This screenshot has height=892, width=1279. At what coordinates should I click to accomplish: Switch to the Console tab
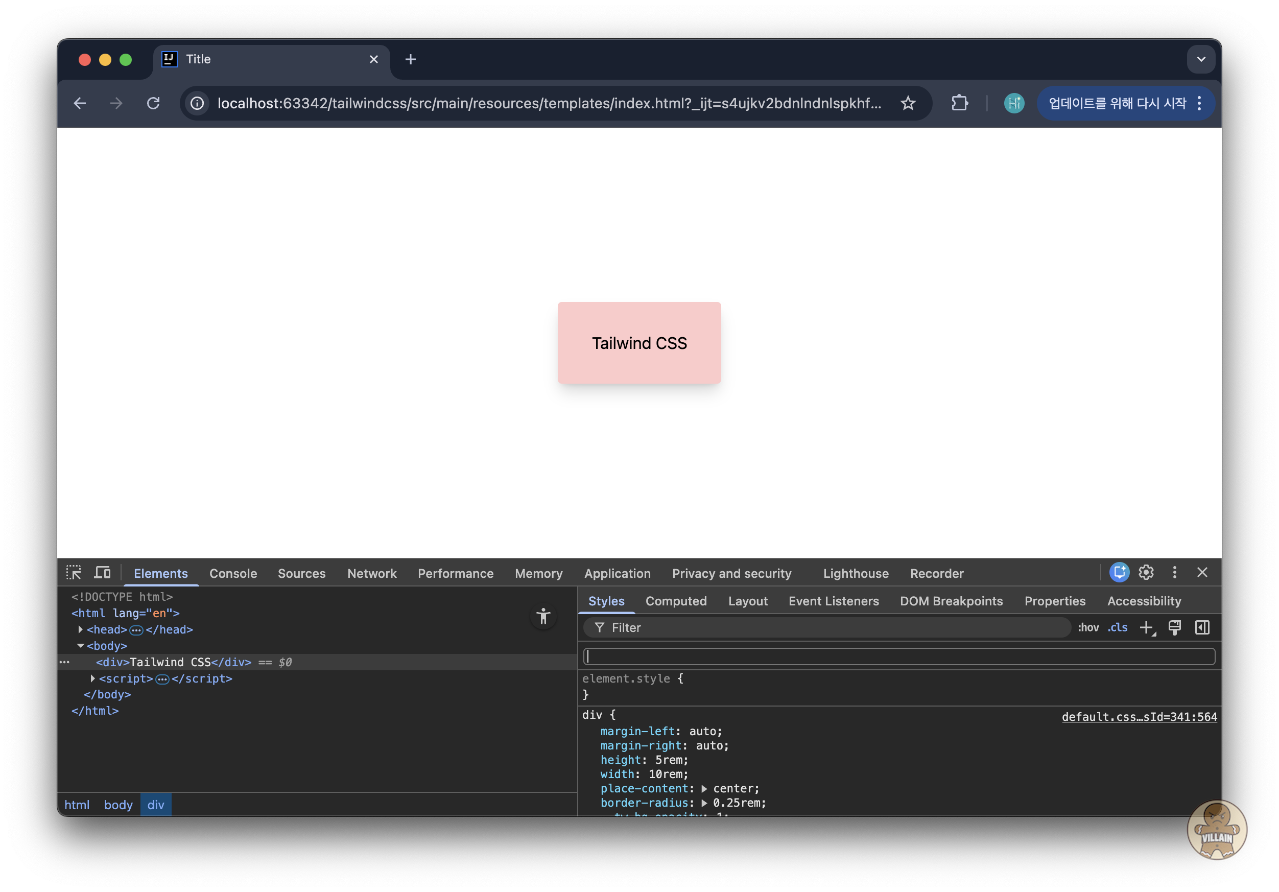click(x=233, y=574)
